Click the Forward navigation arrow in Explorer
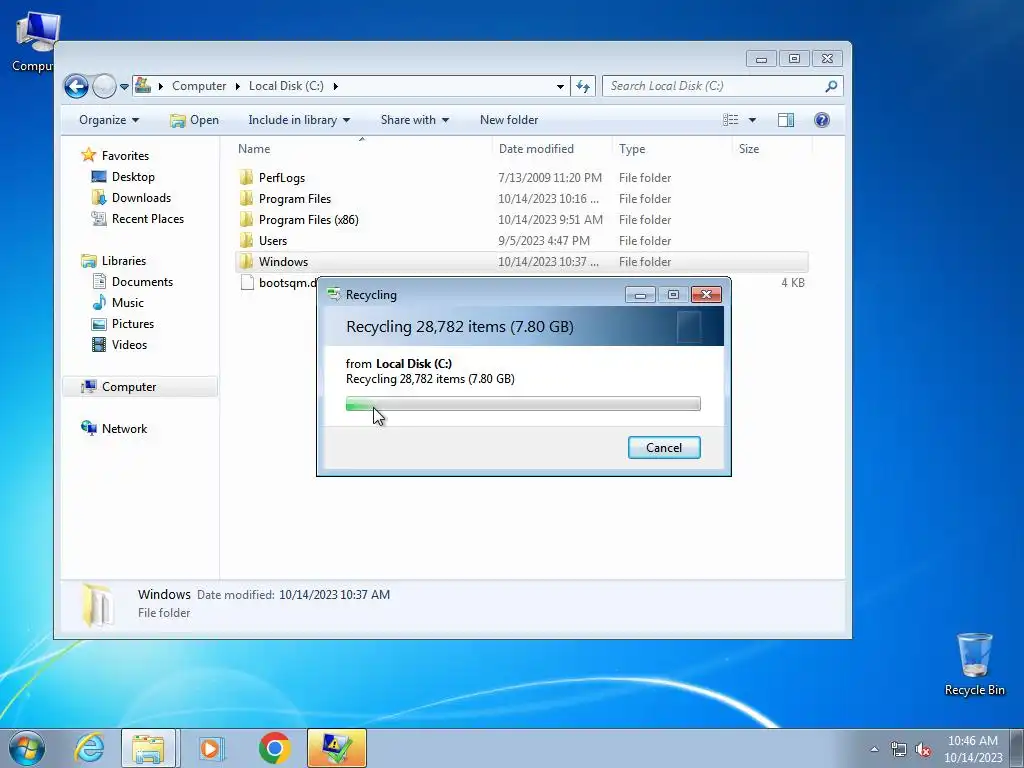 pos(104,86)
